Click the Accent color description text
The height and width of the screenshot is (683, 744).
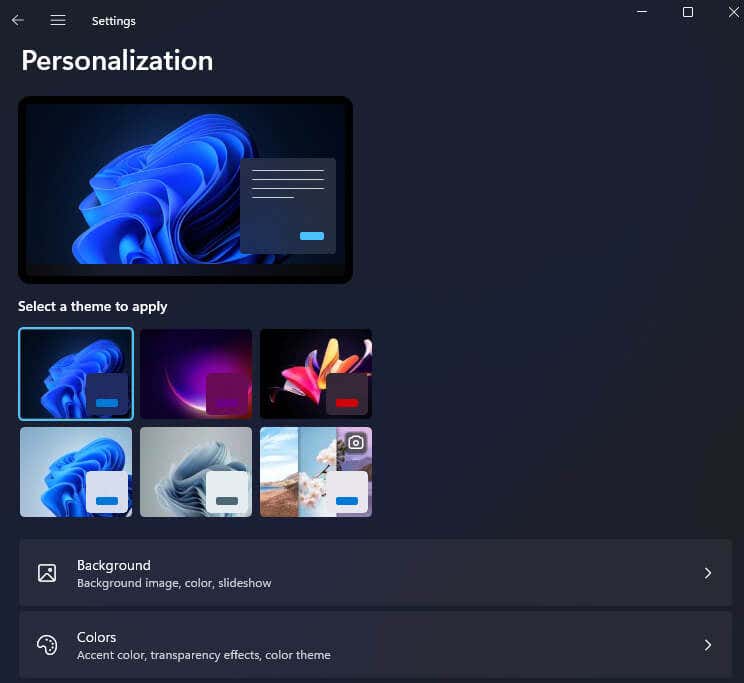[204, 655]
